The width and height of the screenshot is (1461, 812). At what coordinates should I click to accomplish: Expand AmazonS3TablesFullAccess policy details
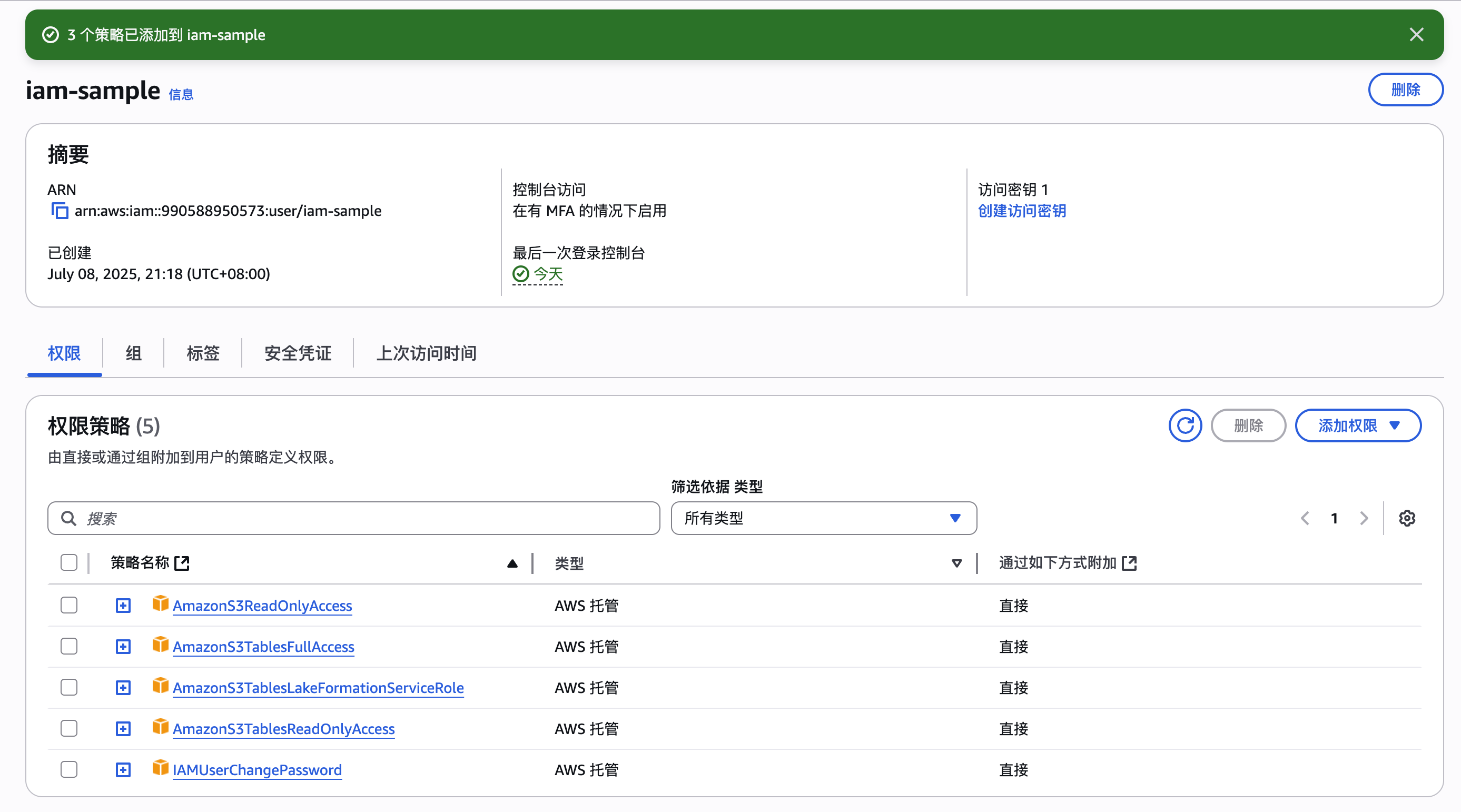[123, 647]
